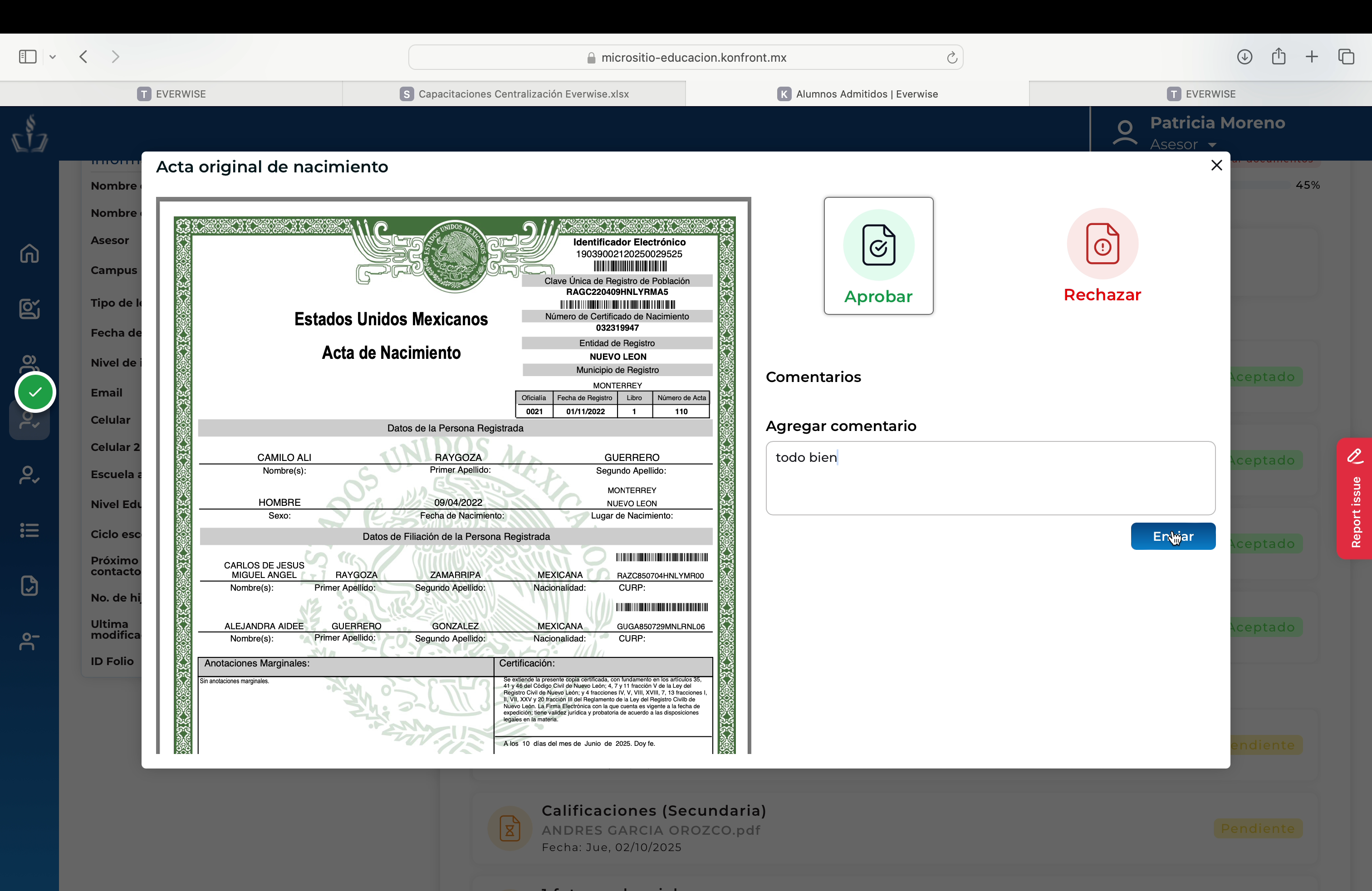The image size is (1372, 891).
Task: Approve the document with Aprobar
Action: click(x=878, y=256)
